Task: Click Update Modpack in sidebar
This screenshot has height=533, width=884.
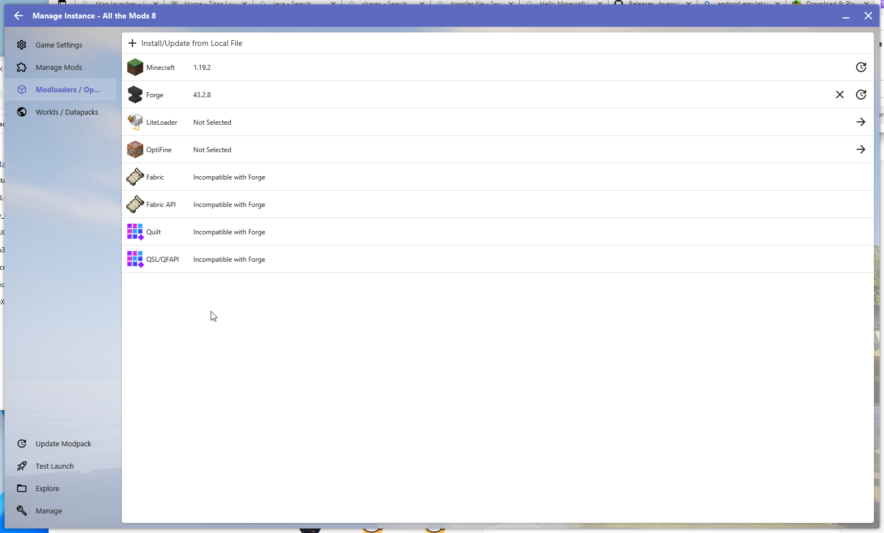Action: (63, 444)
